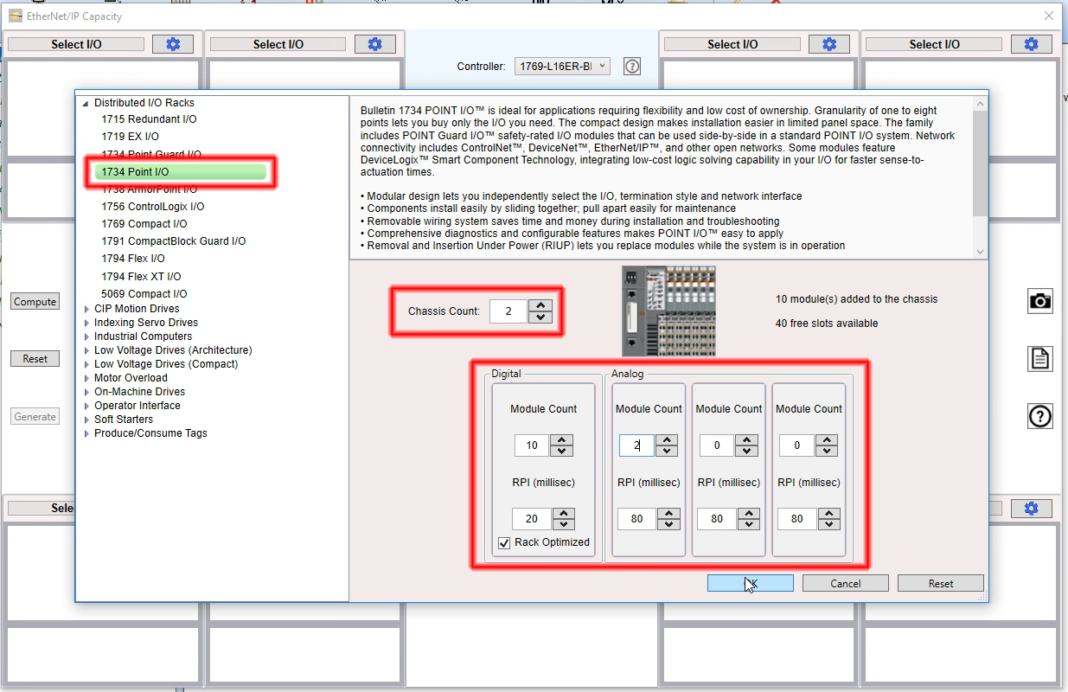Click the gear icon next to second Select I/O

[x=375, y=43]
